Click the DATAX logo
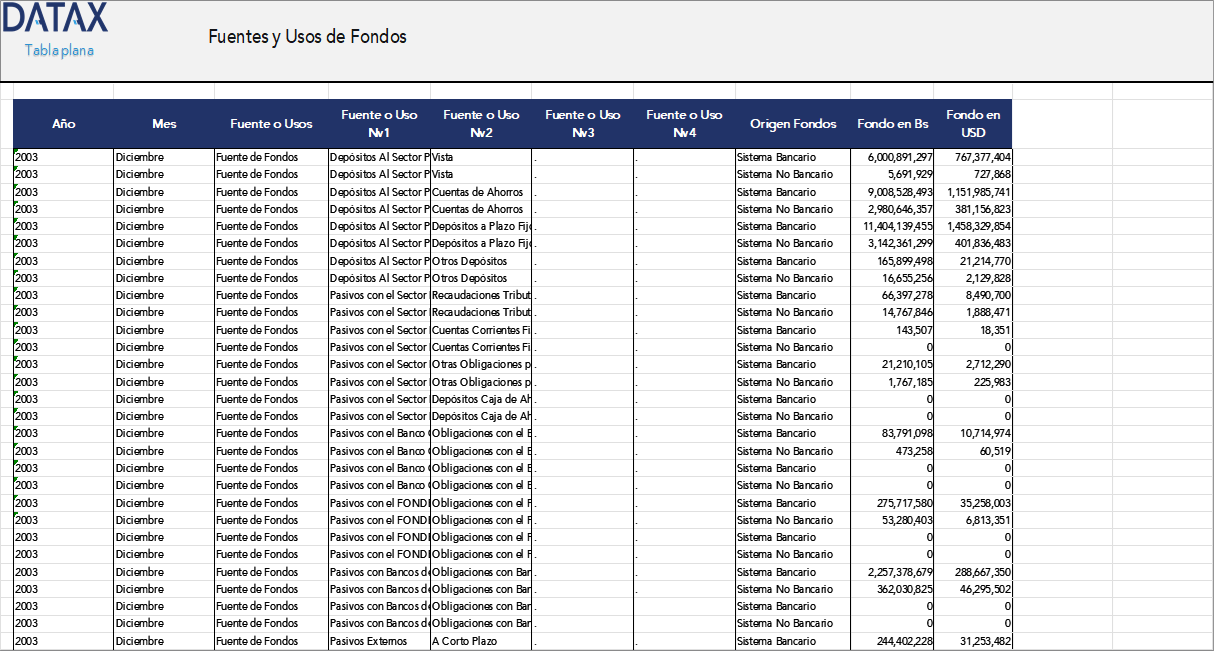Screen dimensions: 1214x651 point(55,18)
